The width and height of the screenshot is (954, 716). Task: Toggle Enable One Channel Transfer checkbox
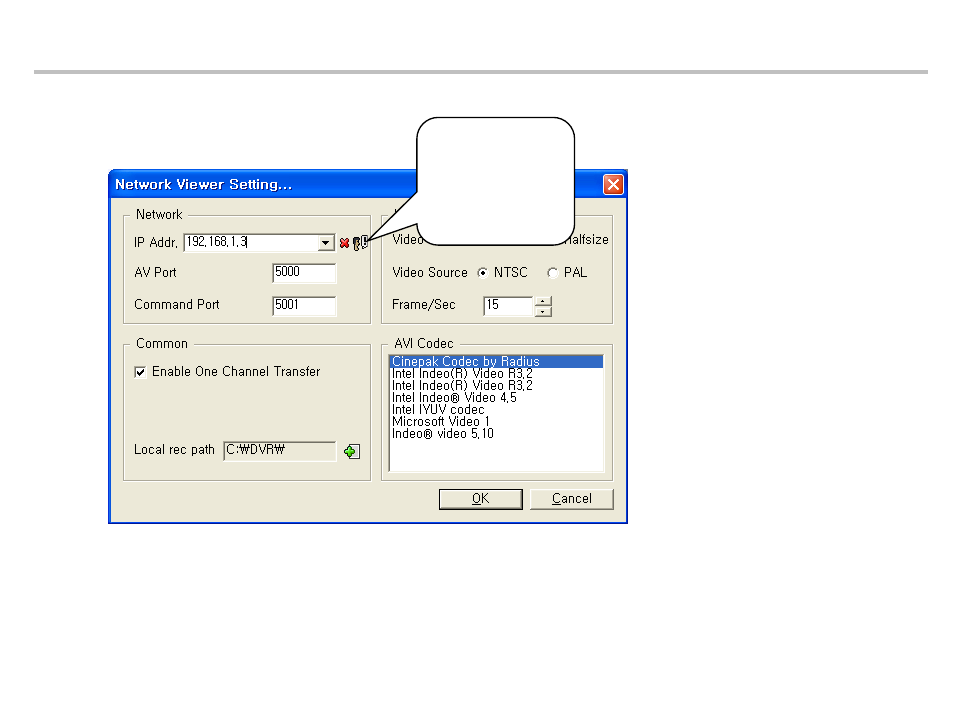141,372
